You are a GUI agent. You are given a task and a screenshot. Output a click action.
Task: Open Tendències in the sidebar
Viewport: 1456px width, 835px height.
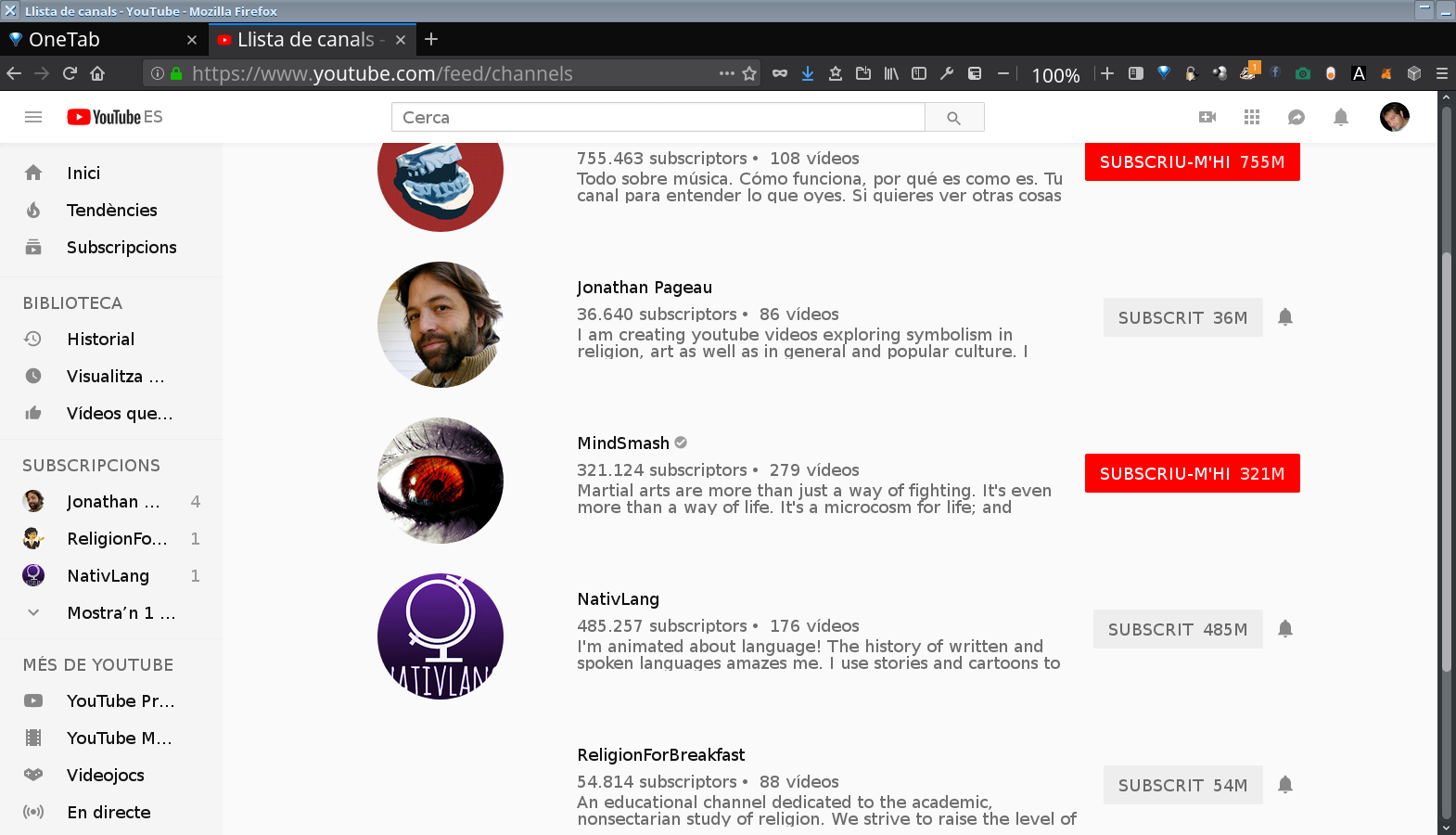[x=111, y=210]
